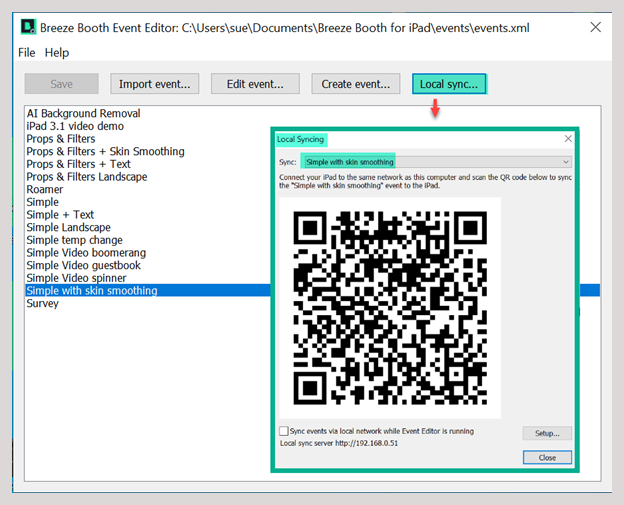Select the AI Background Removal event
The height and width of the screenshot is (505, 624).
click(84, 113)
